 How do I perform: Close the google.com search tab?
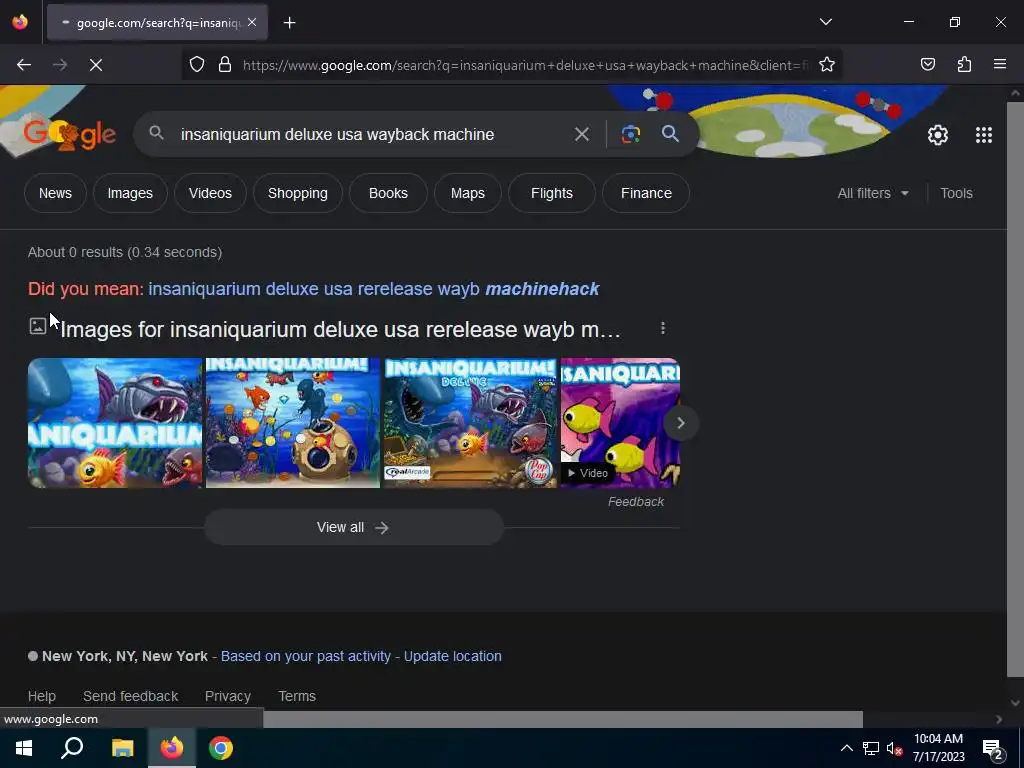tap(252, 22)
